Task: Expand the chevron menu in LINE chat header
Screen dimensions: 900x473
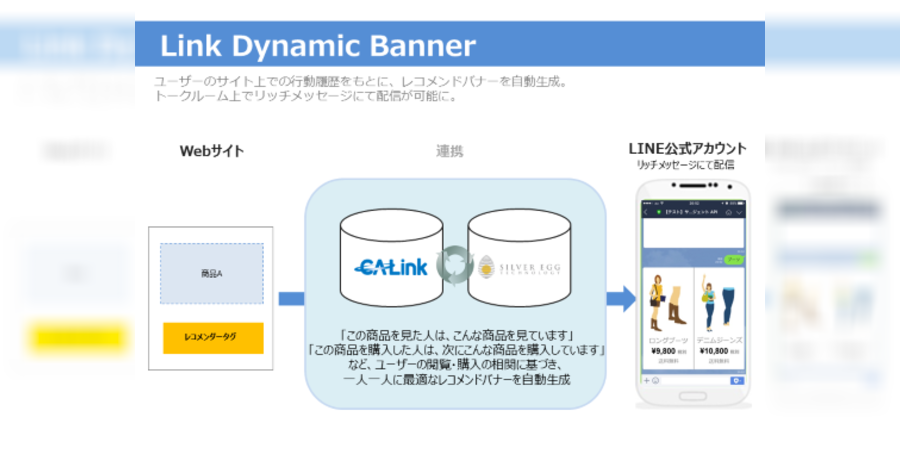Action: click(x=739, y=212)
